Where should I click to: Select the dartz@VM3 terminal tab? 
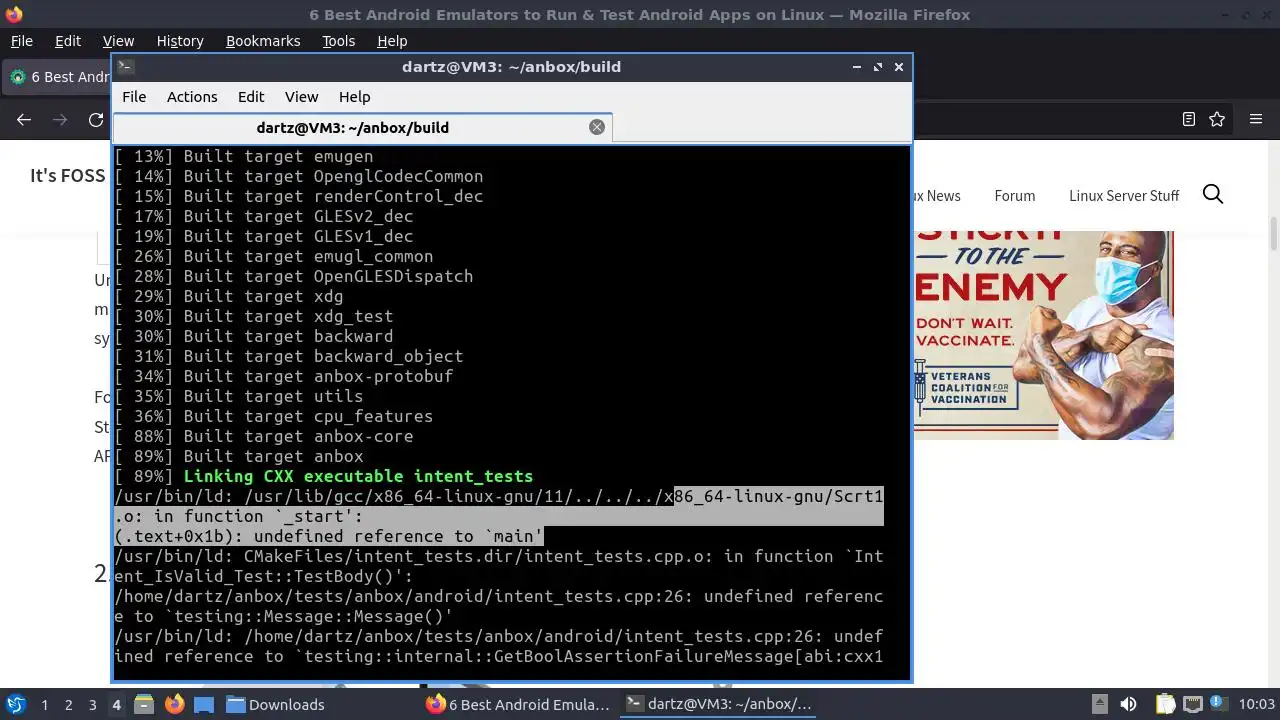tap(352, 127)
